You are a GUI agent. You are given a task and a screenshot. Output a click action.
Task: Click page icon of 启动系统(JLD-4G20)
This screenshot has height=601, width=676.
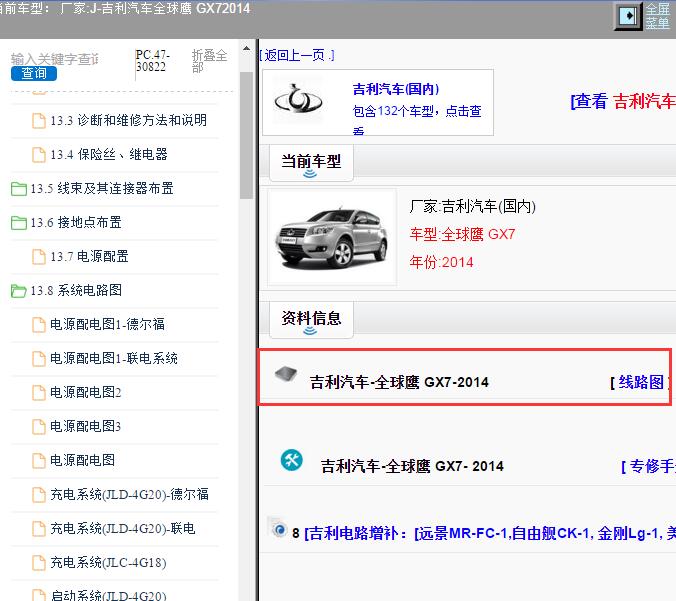point(39,595)
